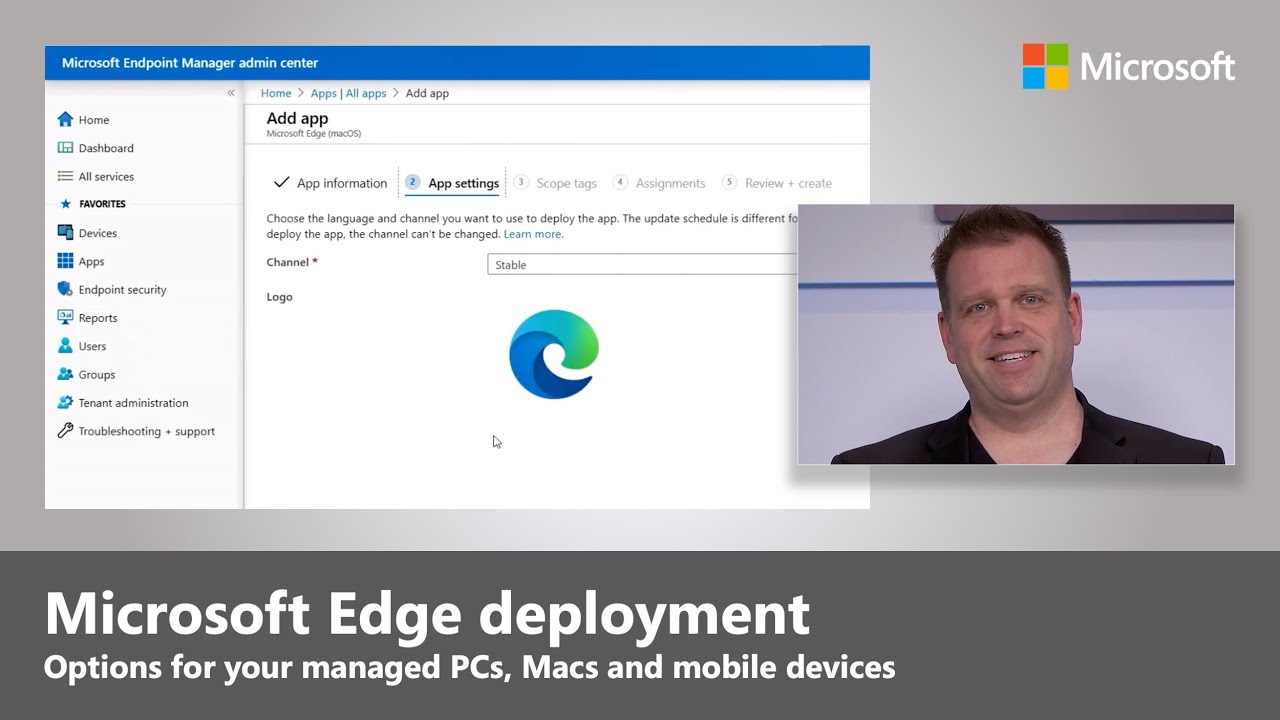Click the FAVORITES section label
Image resolution: width=1280 pixels, height=720 pixels.
coord(102,204)
